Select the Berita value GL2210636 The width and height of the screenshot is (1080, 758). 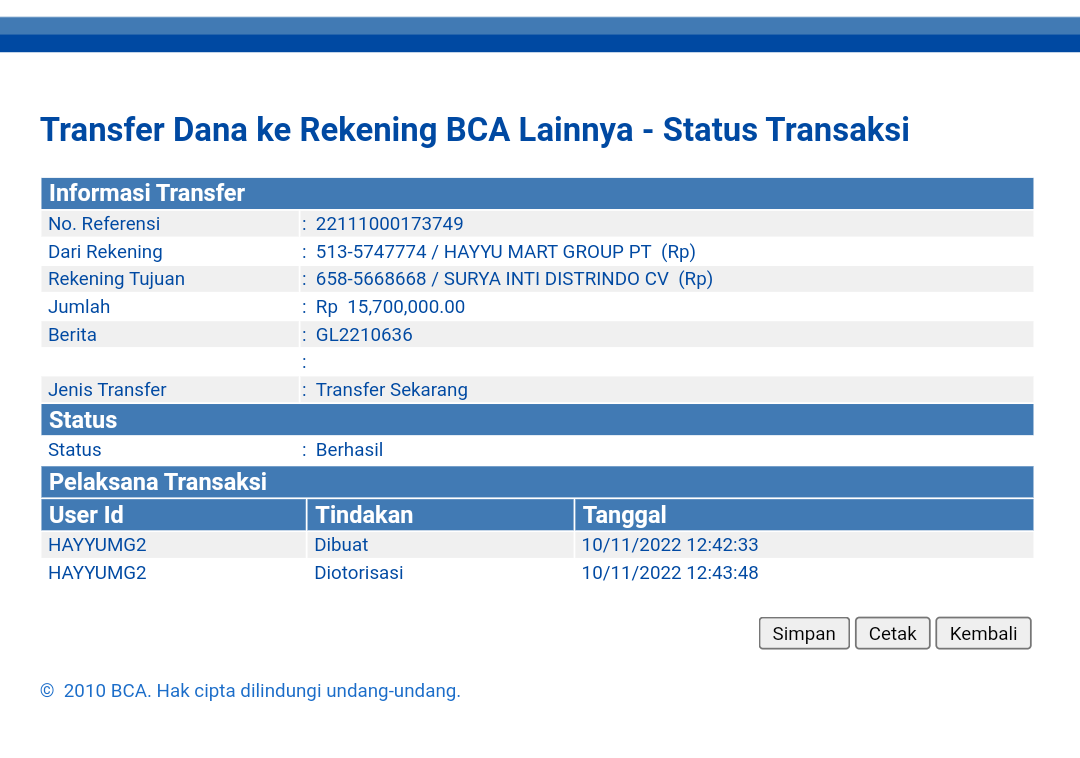coord(364,335)
